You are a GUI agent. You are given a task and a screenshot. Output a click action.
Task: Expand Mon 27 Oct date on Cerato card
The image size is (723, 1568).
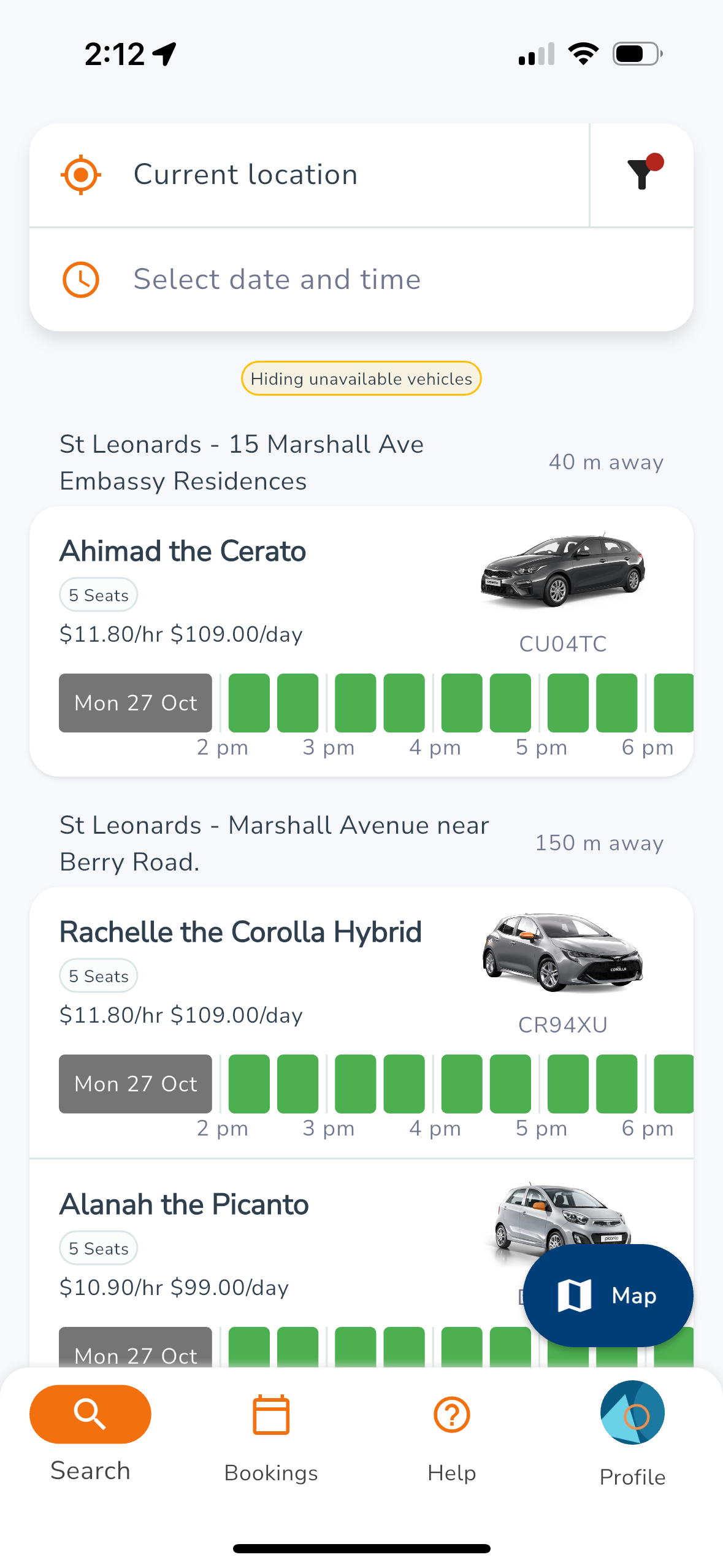point(136,703)
